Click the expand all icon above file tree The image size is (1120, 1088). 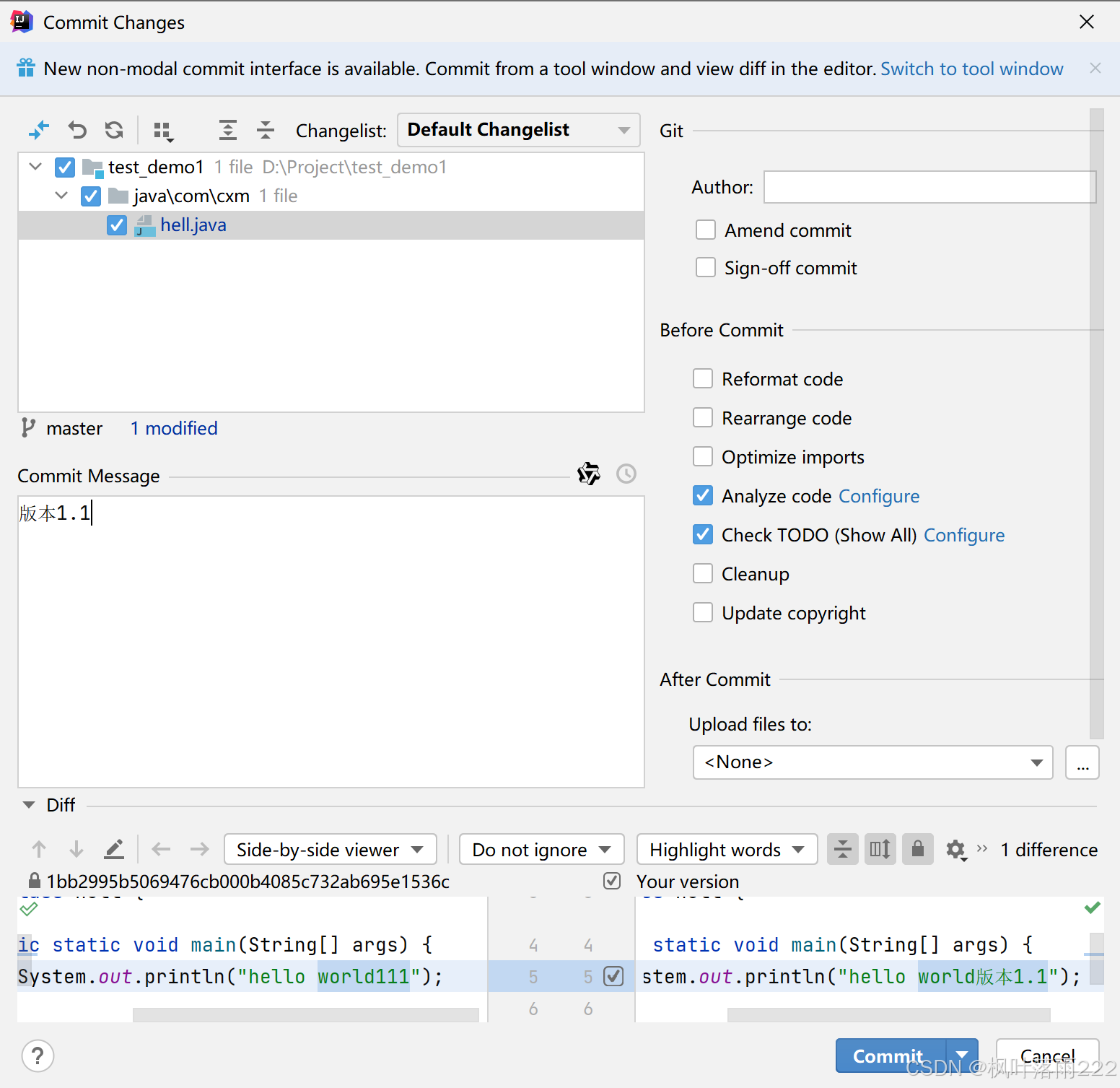(227, 130)
